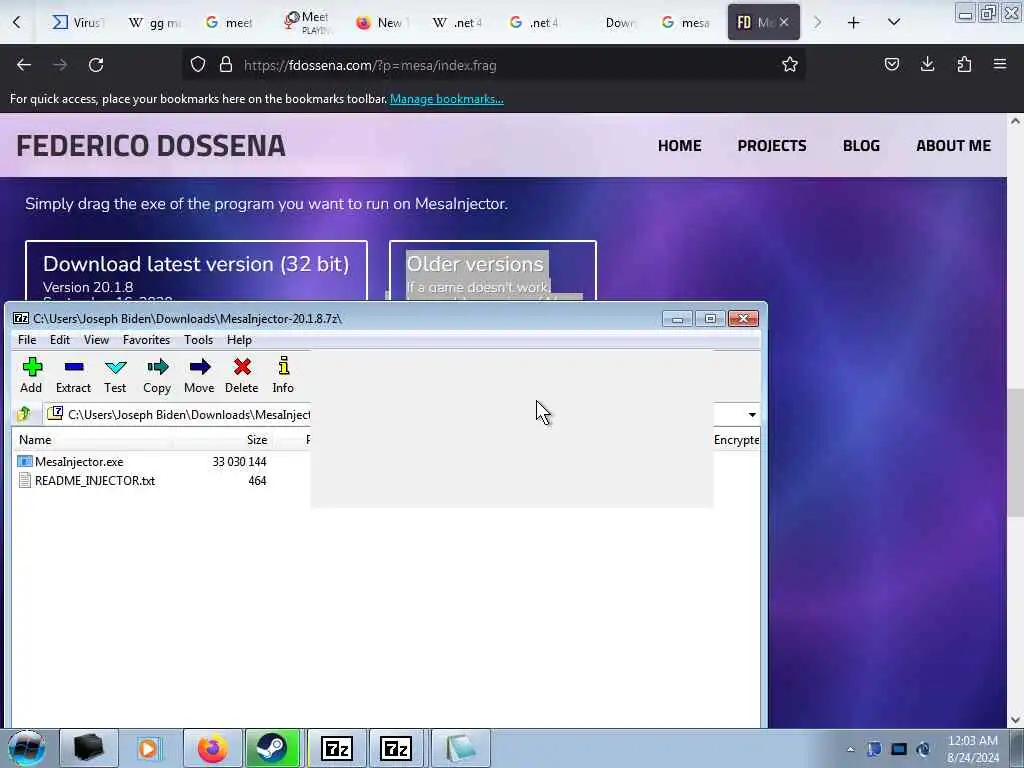The width and height of the screenshot is (1024, 768).
Task: Save page to Pocket
Action: [891, 65]
